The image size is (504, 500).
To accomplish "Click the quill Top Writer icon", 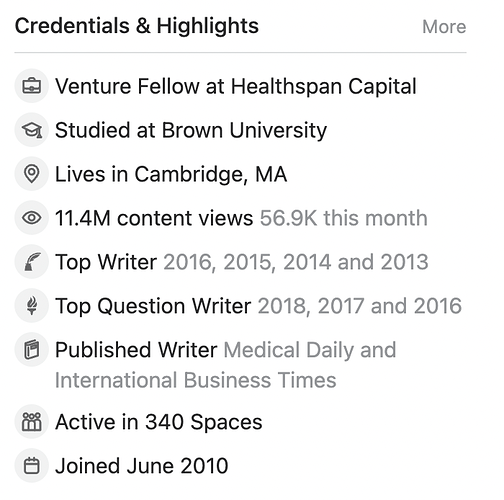I will tap(32, 262).
